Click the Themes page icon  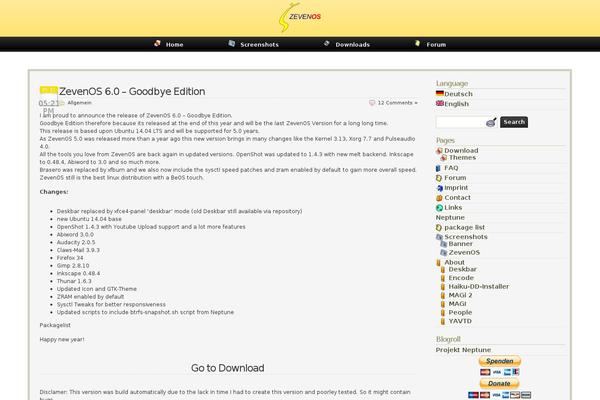[443, 158]
